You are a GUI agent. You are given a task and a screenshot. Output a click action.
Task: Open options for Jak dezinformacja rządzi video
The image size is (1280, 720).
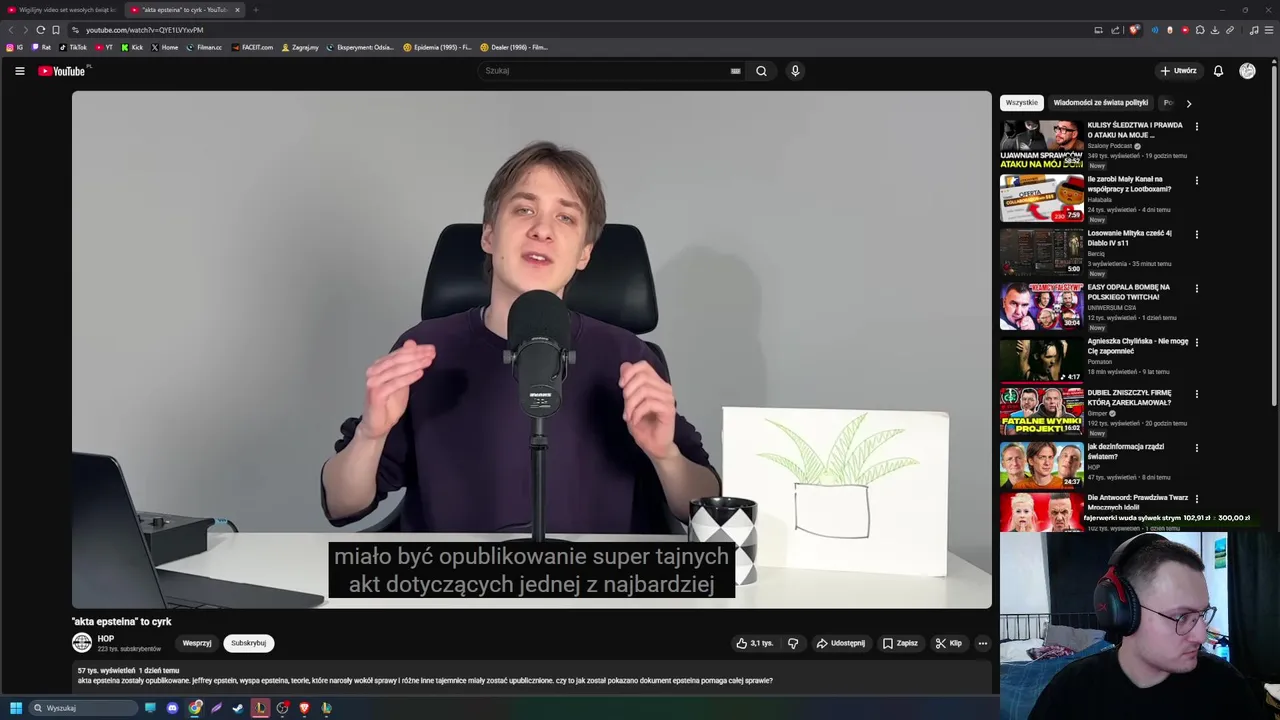[1197, 448]
